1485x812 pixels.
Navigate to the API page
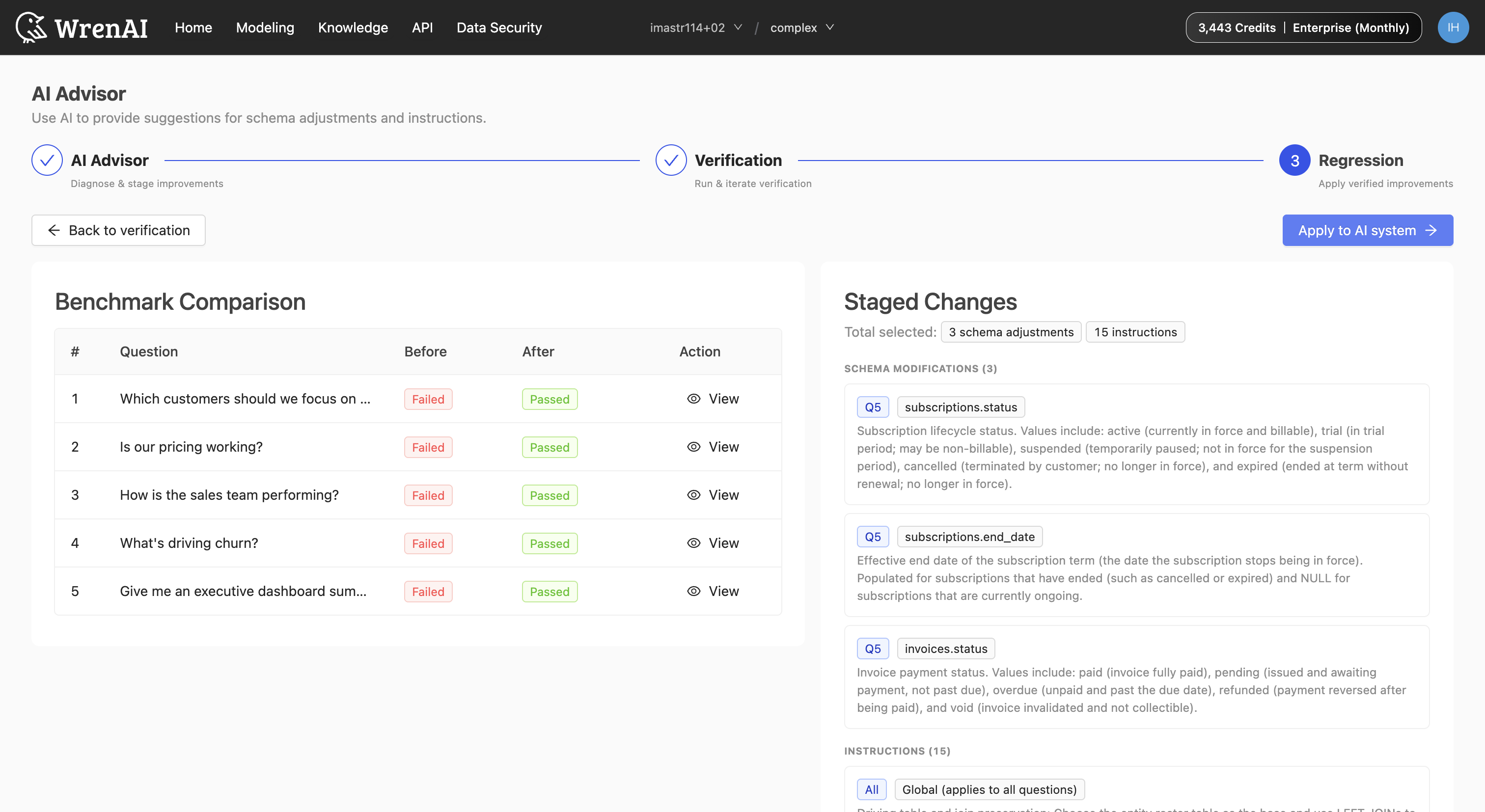(422, 27)
